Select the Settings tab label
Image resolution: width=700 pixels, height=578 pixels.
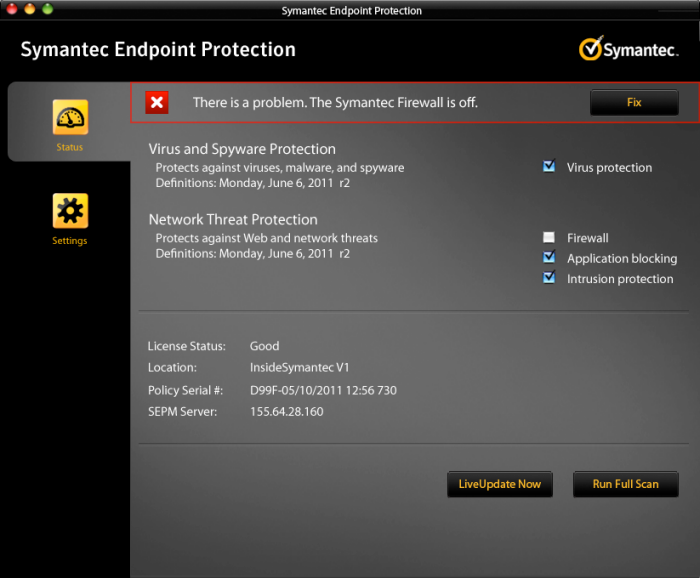(70, 241)
